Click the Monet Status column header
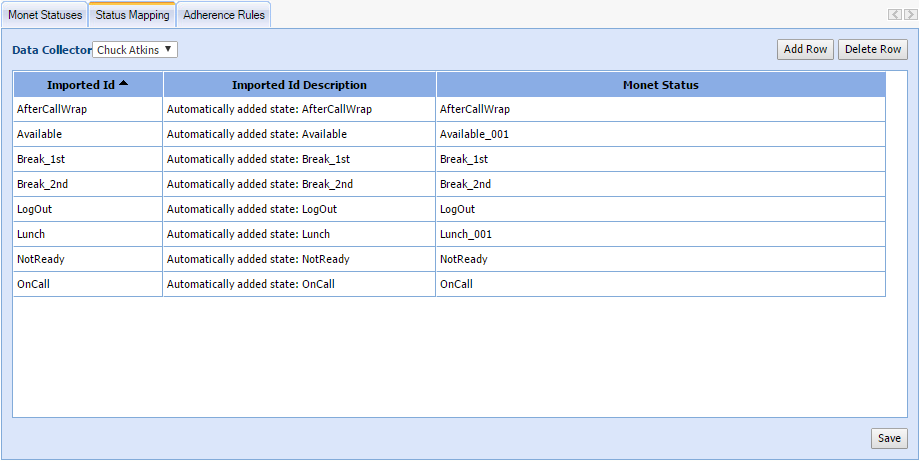This screenshot has width=920, height=461. point(660,85)
